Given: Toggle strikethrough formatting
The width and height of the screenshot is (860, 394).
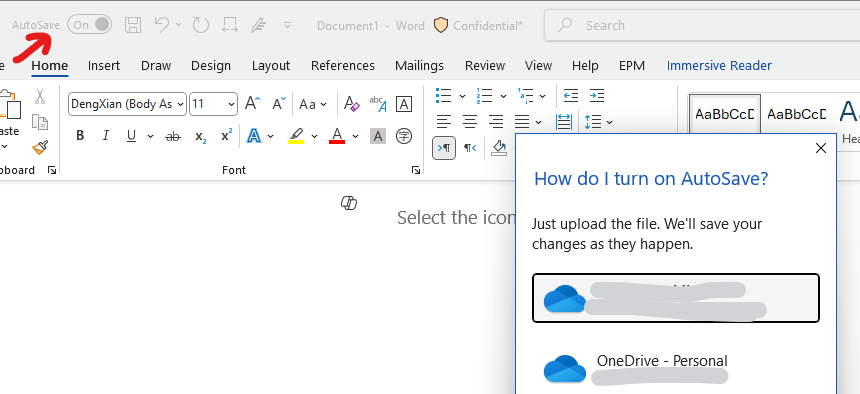Looking at the screenshot, I should (173, 136).
